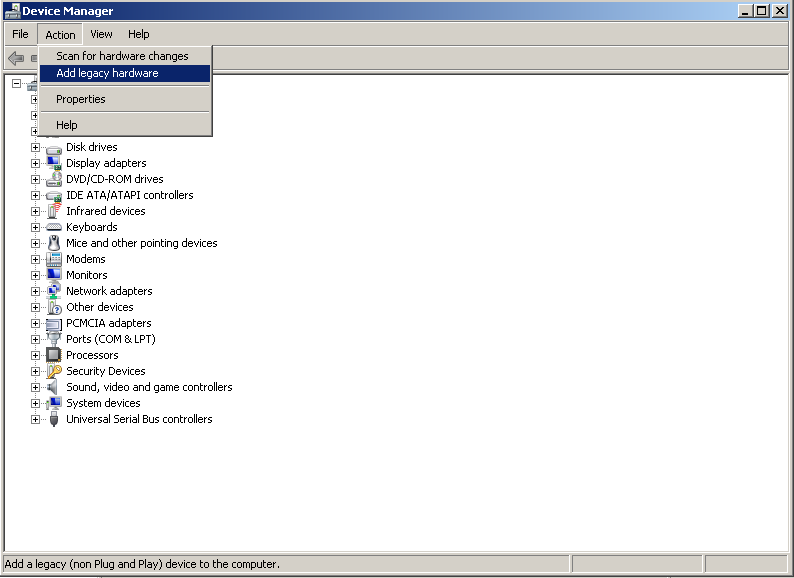Select the Disk drives label
794x578 pixels.
92,147
